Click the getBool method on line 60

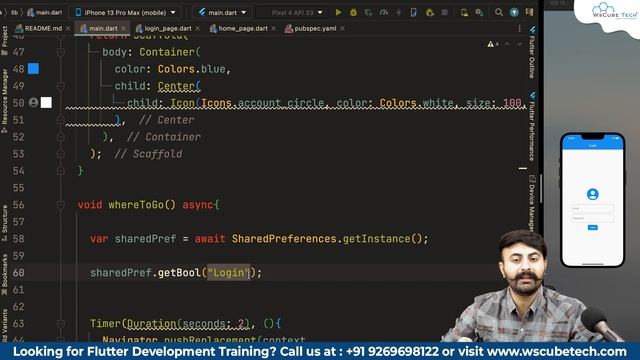point(179,272)
